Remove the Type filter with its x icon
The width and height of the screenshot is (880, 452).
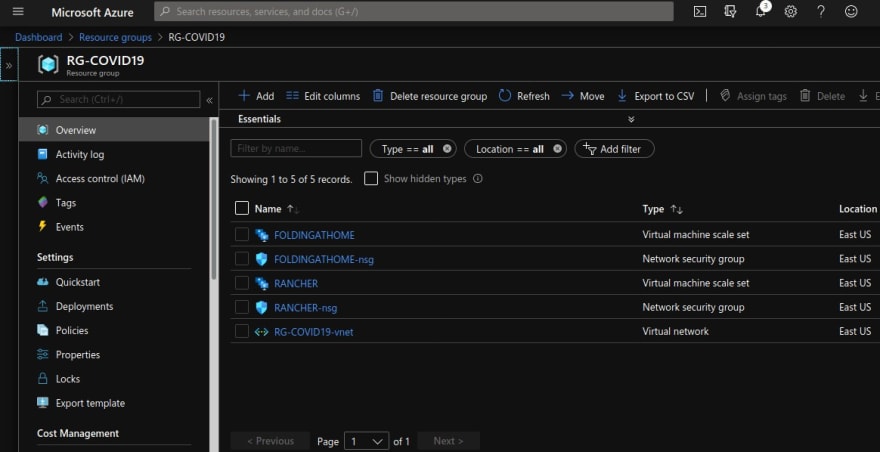[447, 149]
